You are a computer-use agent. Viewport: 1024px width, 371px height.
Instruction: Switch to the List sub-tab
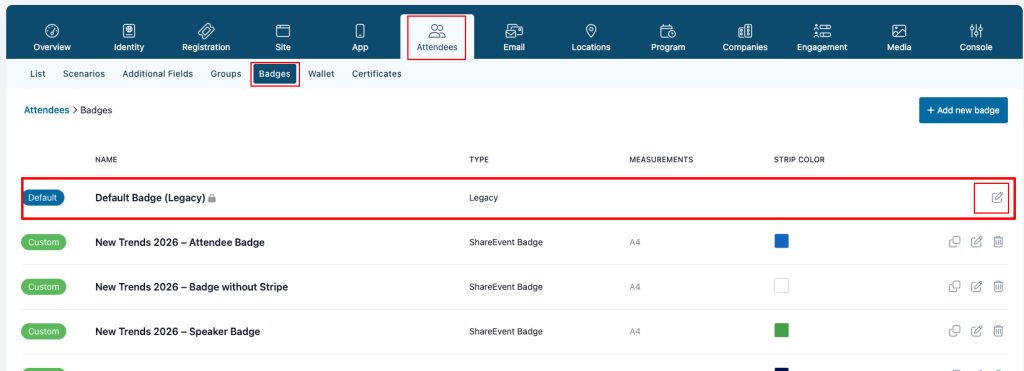[38, 74]
